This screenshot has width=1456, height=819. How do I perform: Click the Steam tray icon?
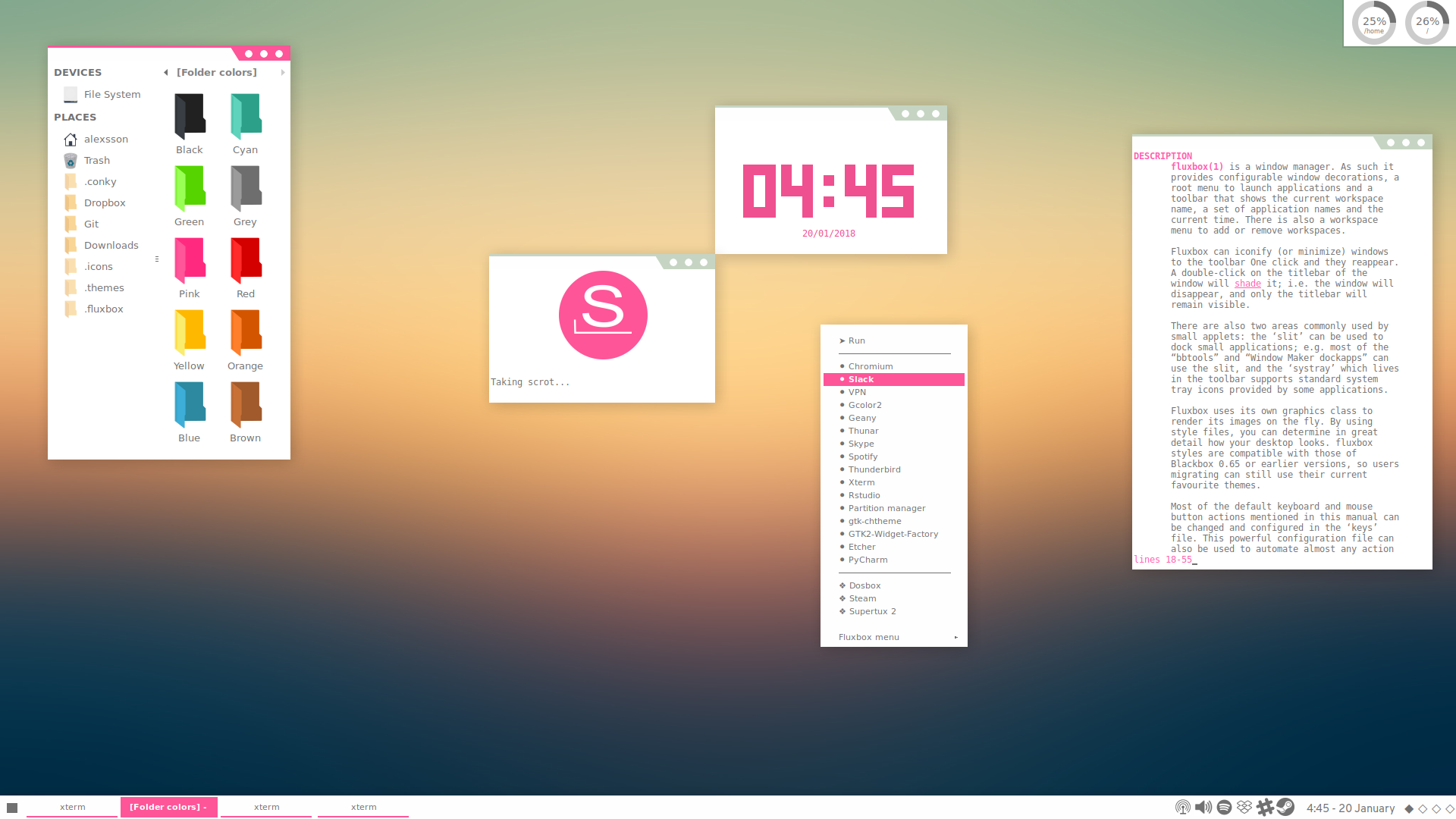[1285, 807]
